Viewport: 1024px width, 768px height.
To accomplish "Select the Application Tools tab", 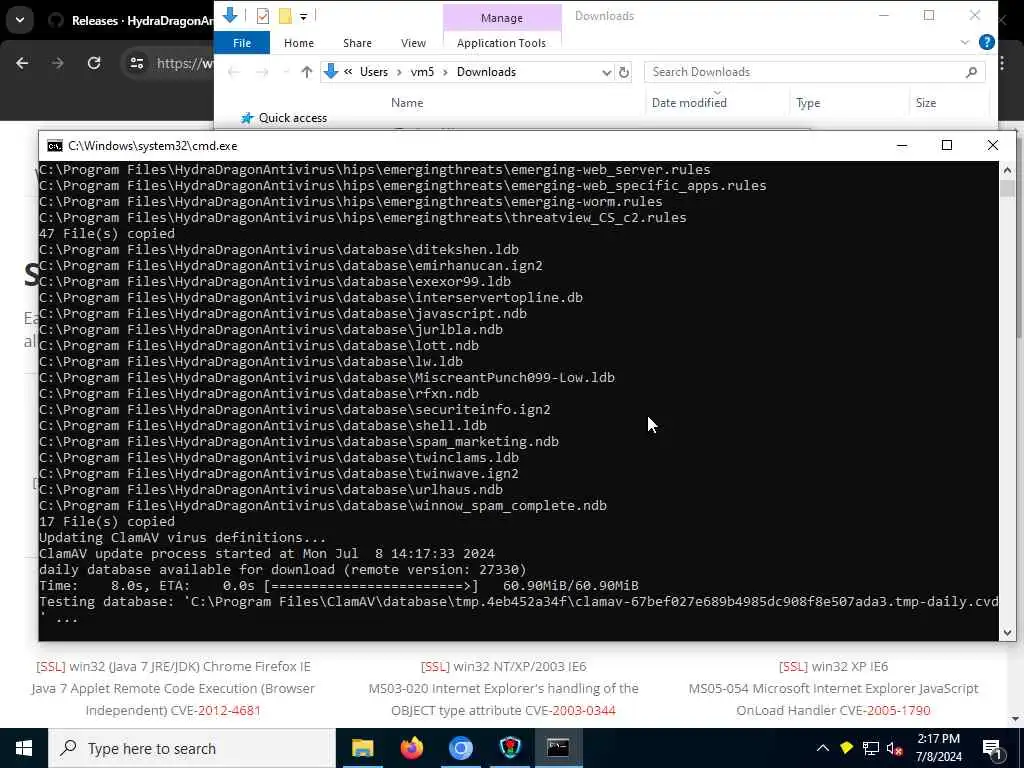I will pos(501,43).
